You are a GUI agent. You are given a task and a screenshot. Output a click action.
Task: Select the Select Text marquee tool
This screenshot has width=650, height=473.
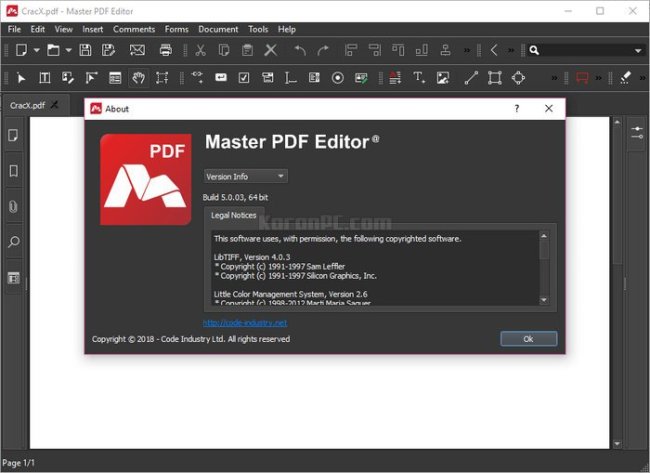pos(162,78)
